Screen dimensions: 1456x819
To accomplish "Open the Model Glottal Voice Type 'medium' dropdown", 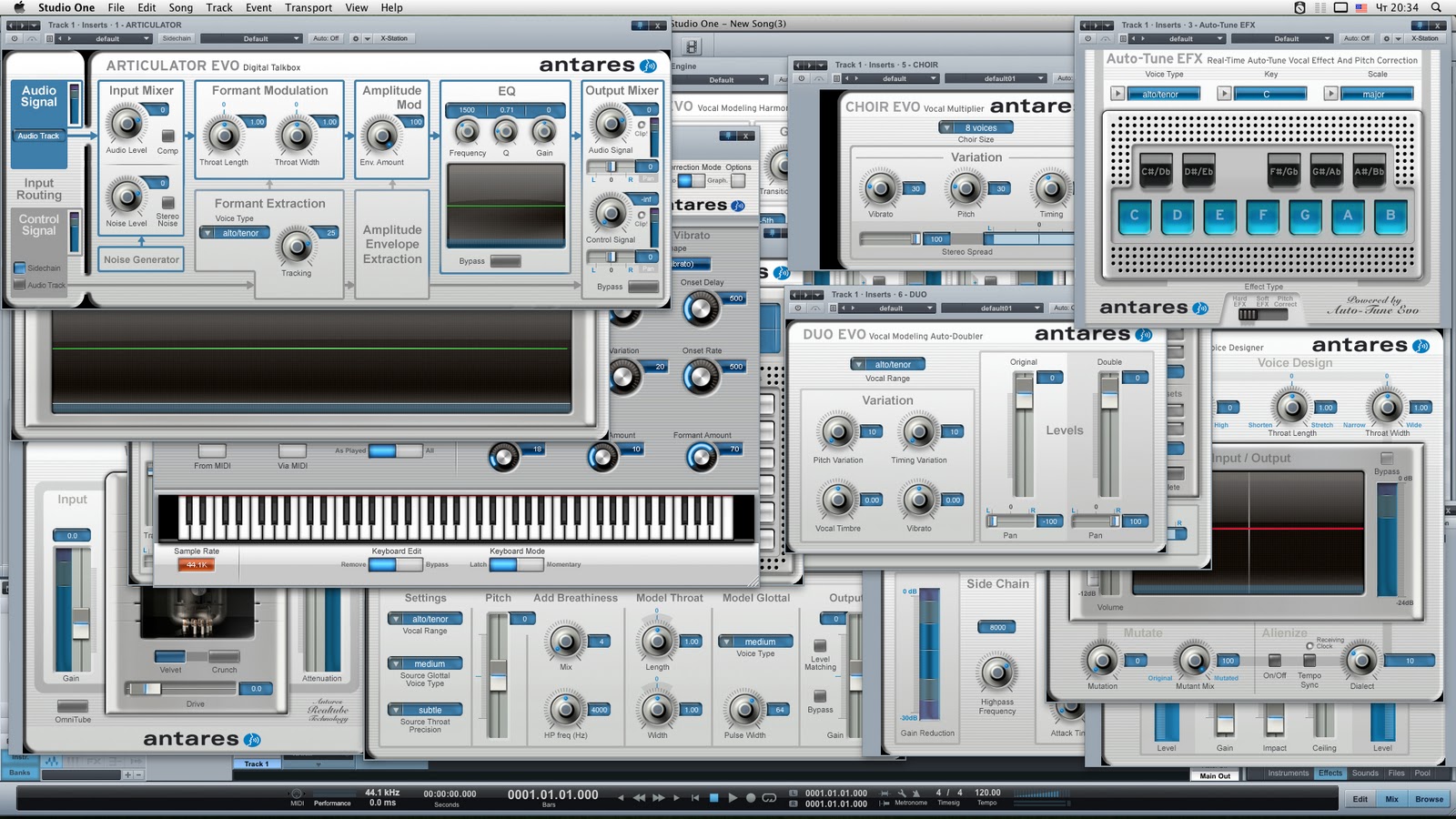I will [x=755, y=642].
